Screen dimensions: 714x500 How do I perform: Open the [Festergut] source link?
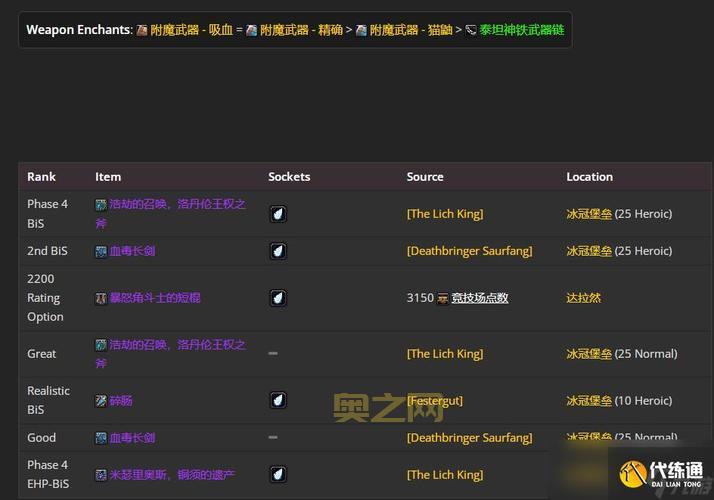click(434, 401)
